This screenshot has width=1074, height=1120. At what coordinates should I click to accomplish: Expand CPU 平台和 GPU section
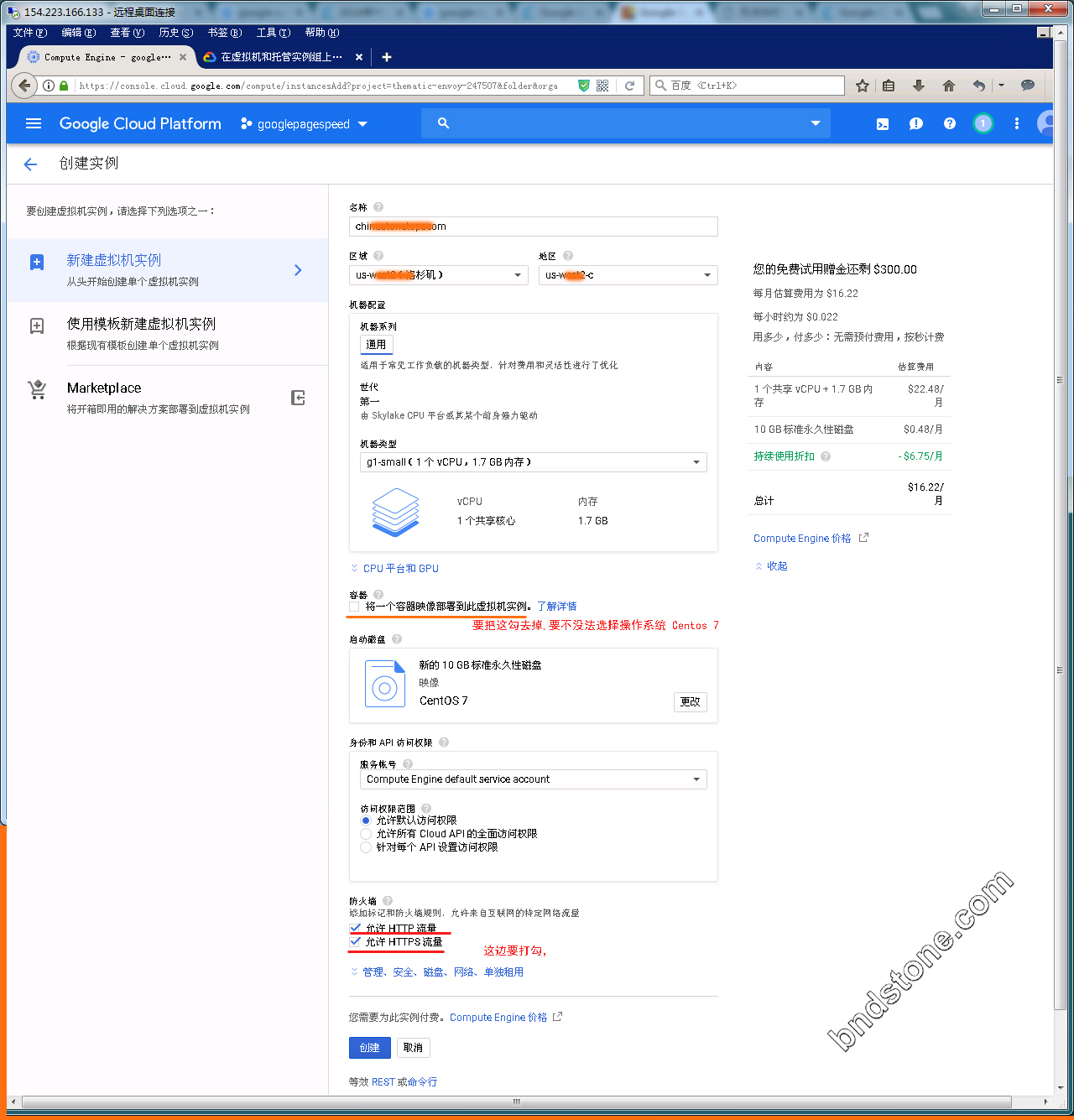coord(394,569)
